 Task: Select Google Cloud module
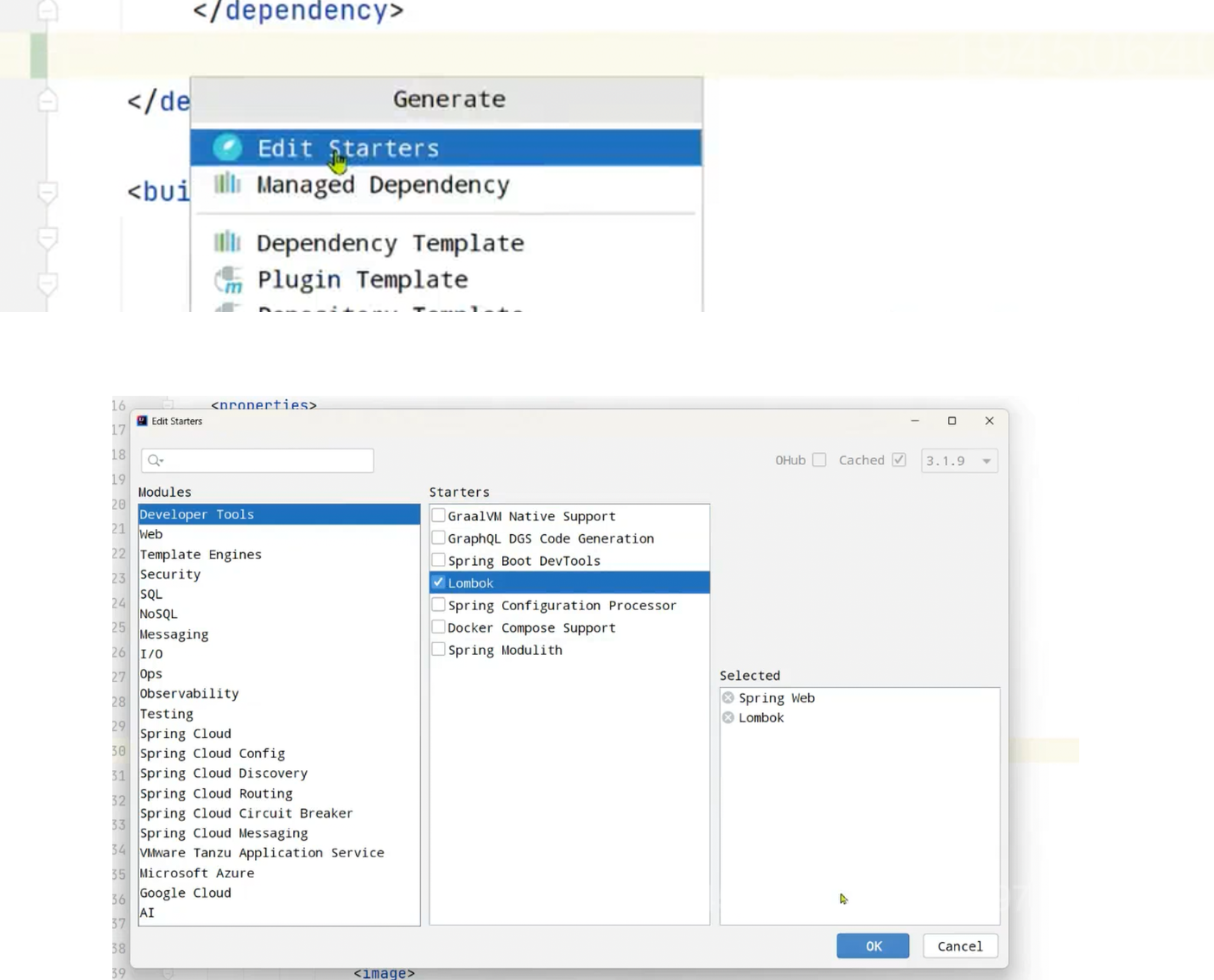pos(279,893)
